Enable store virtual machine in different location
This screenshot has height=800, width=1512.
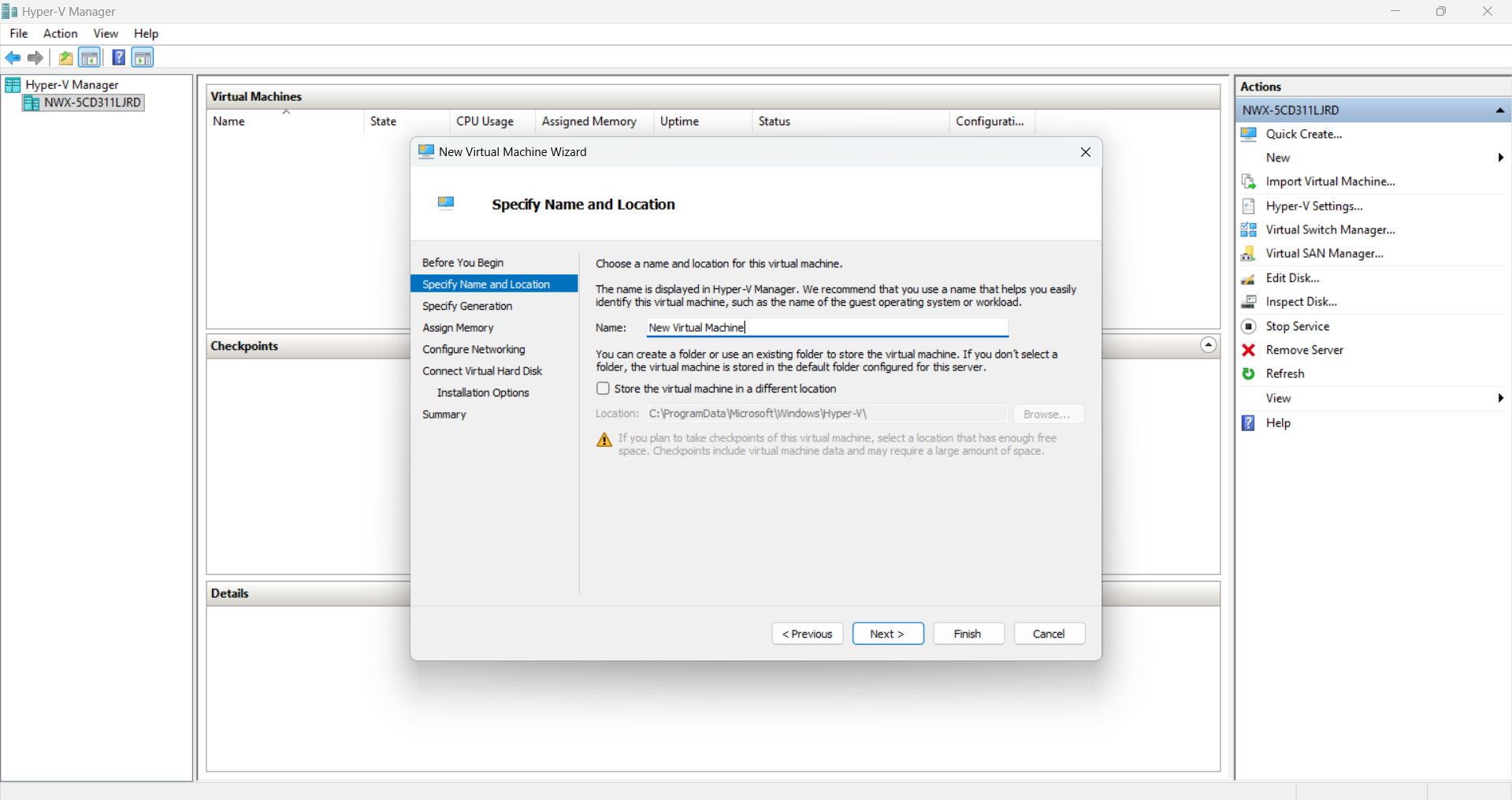[604, 389]
